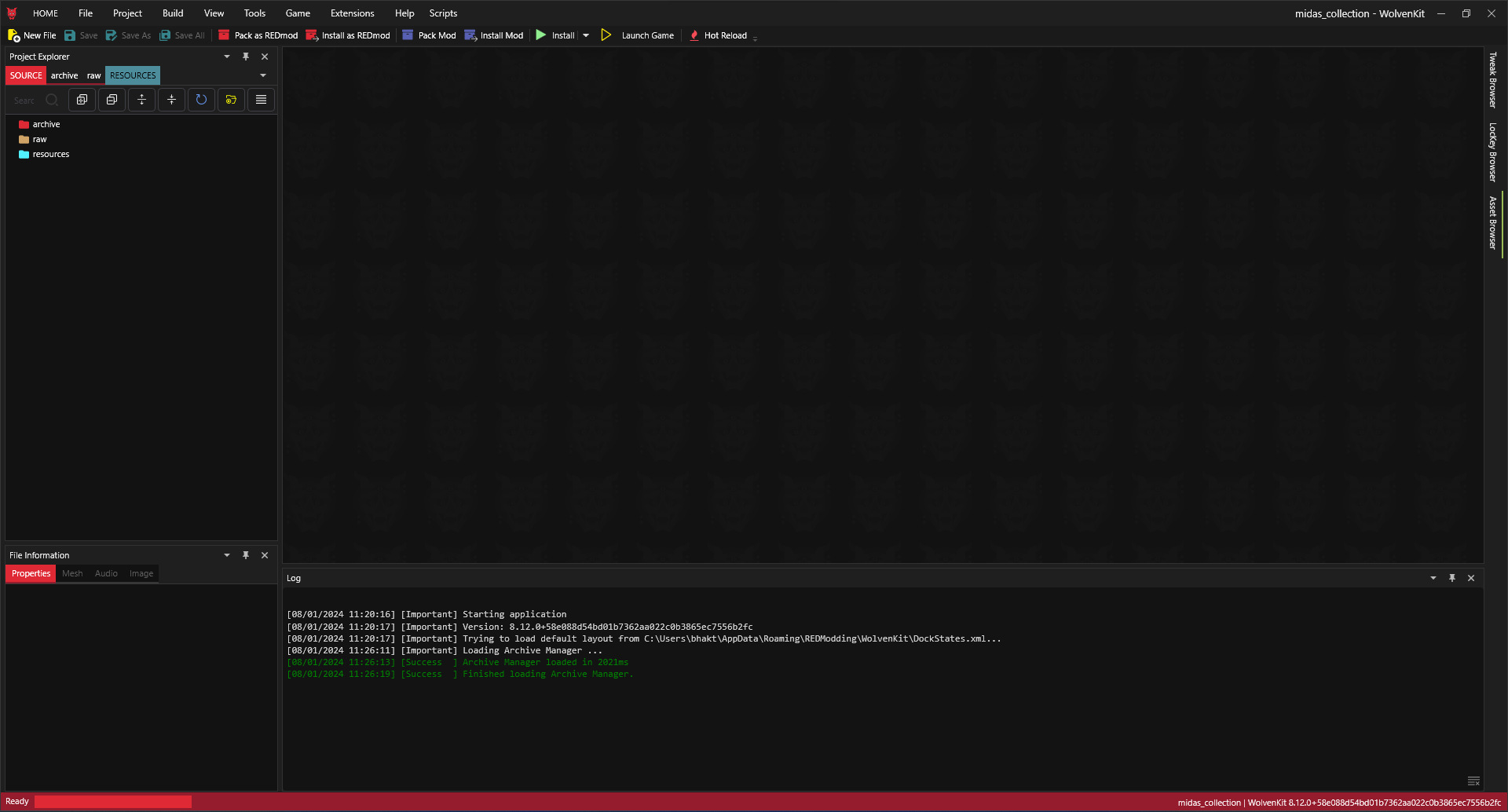Toggle pin on the Log panel

[1452, 578]
